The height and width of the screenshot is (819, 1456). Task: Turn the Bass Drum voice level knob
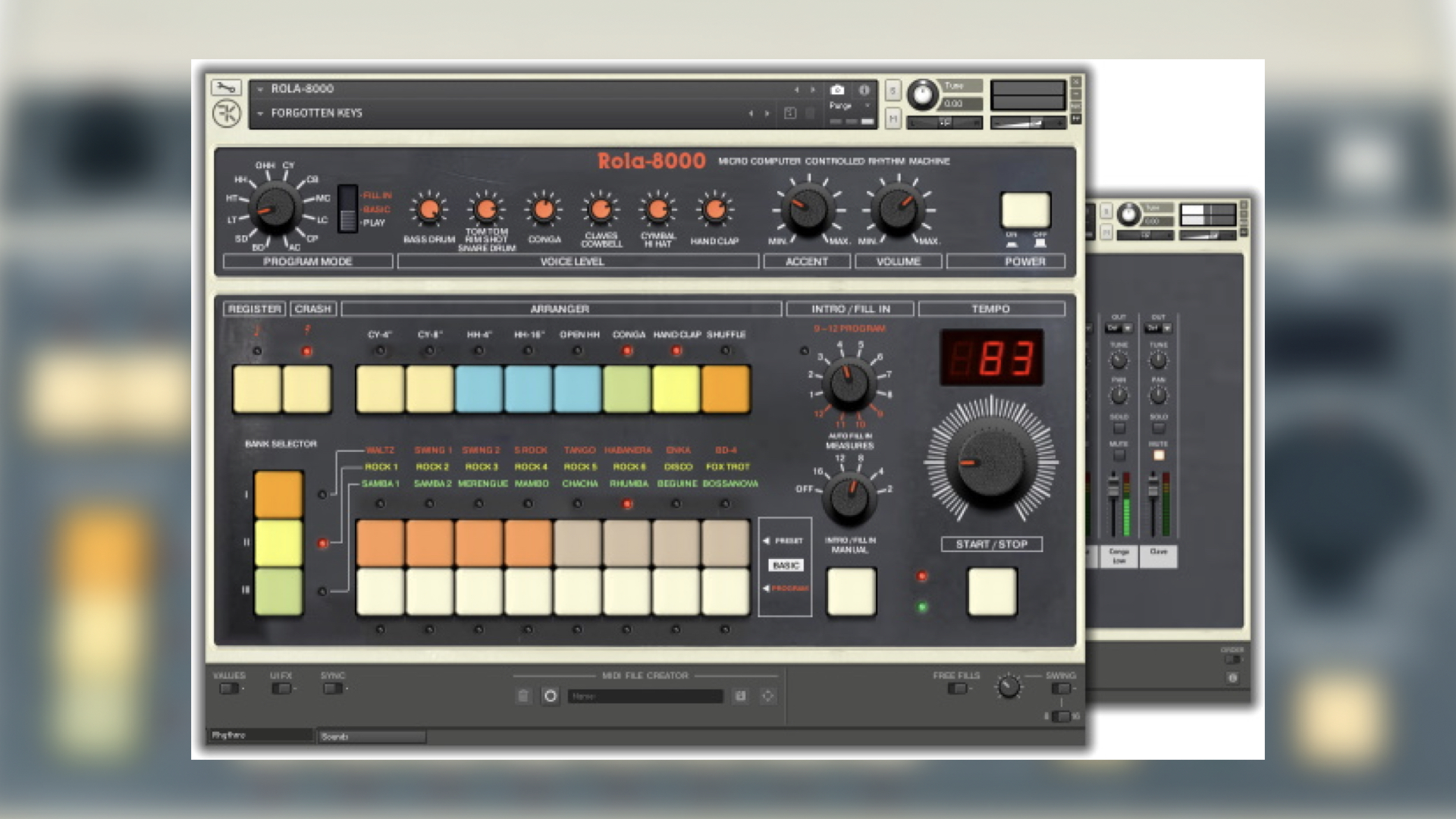[x=428, y=210]
